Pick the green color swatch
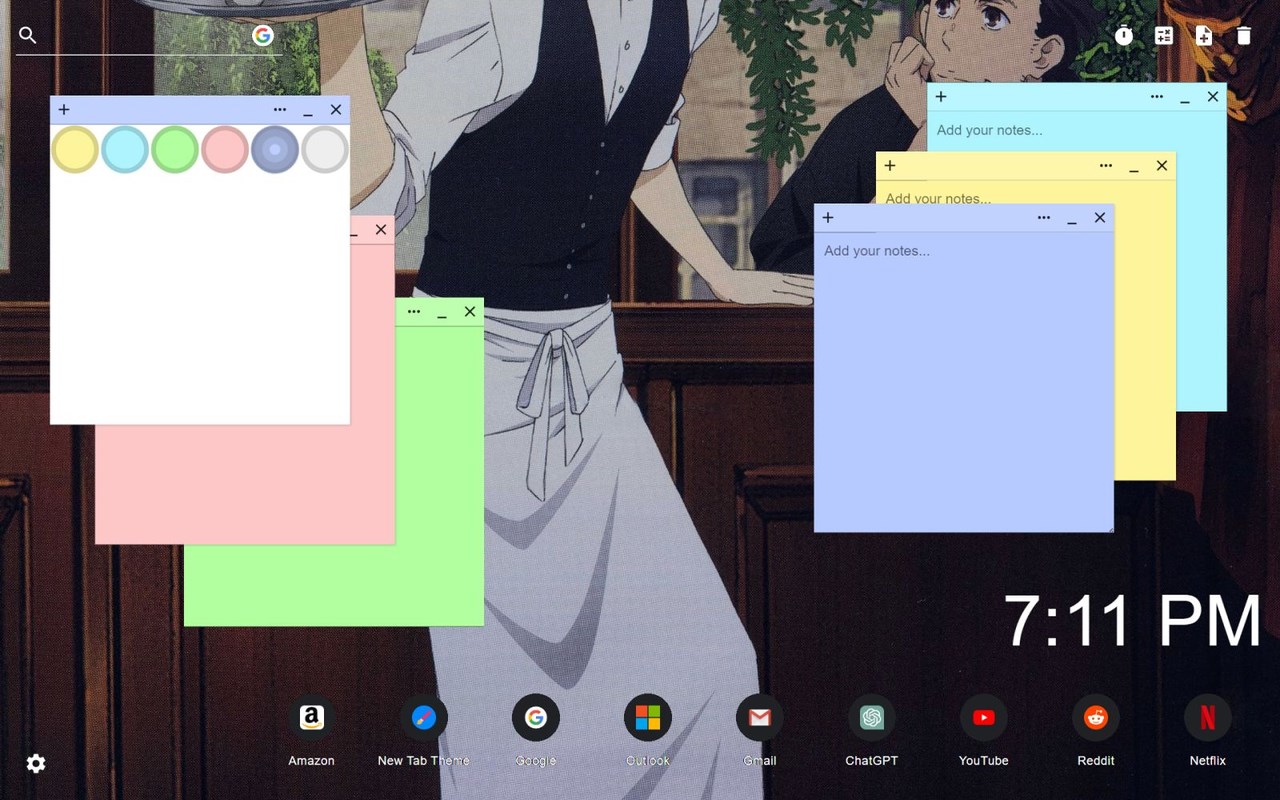The image size is (1280, 800). coord(175,150)
